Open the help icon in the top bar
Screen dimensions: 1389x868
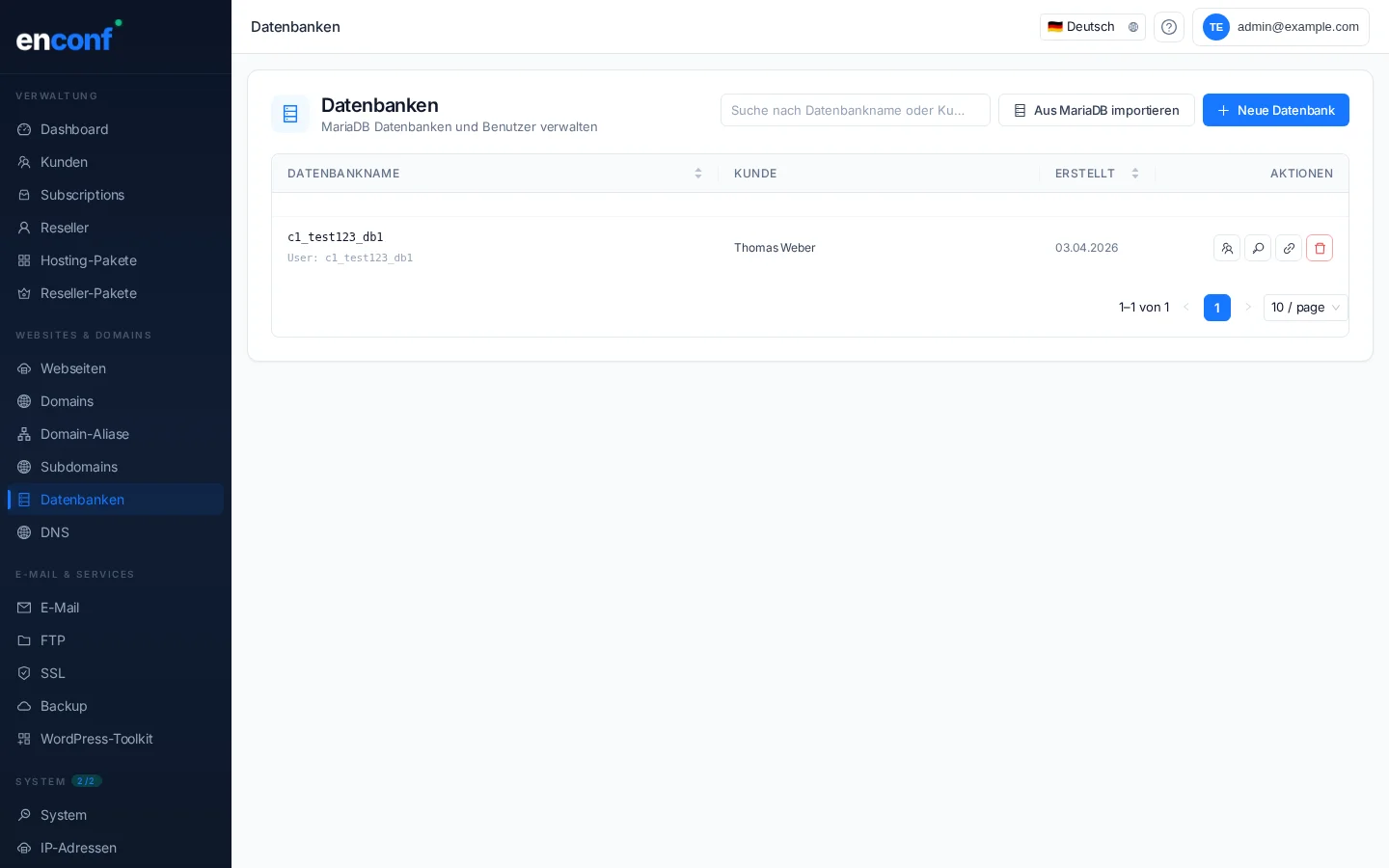point(1169,27)
